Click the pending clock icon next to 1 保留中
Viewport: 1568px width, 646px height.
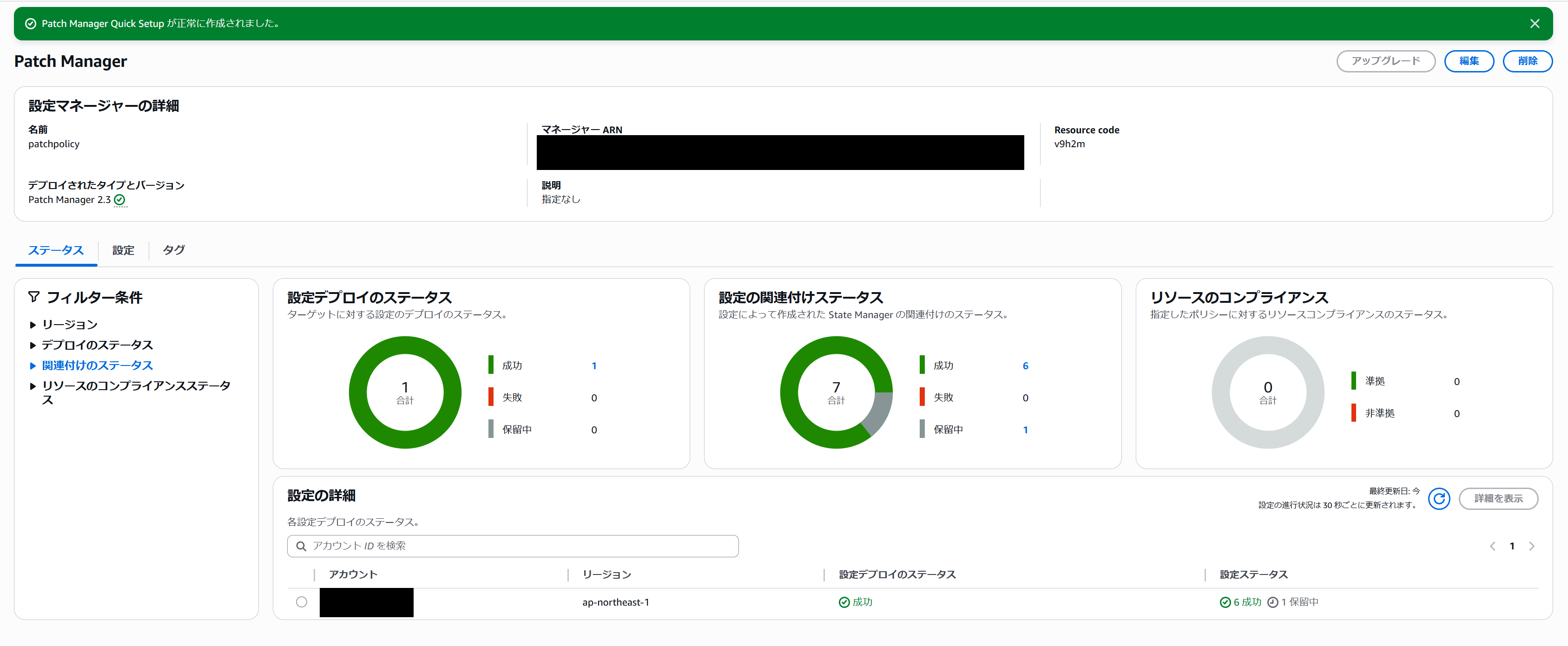click(1272, 602)
